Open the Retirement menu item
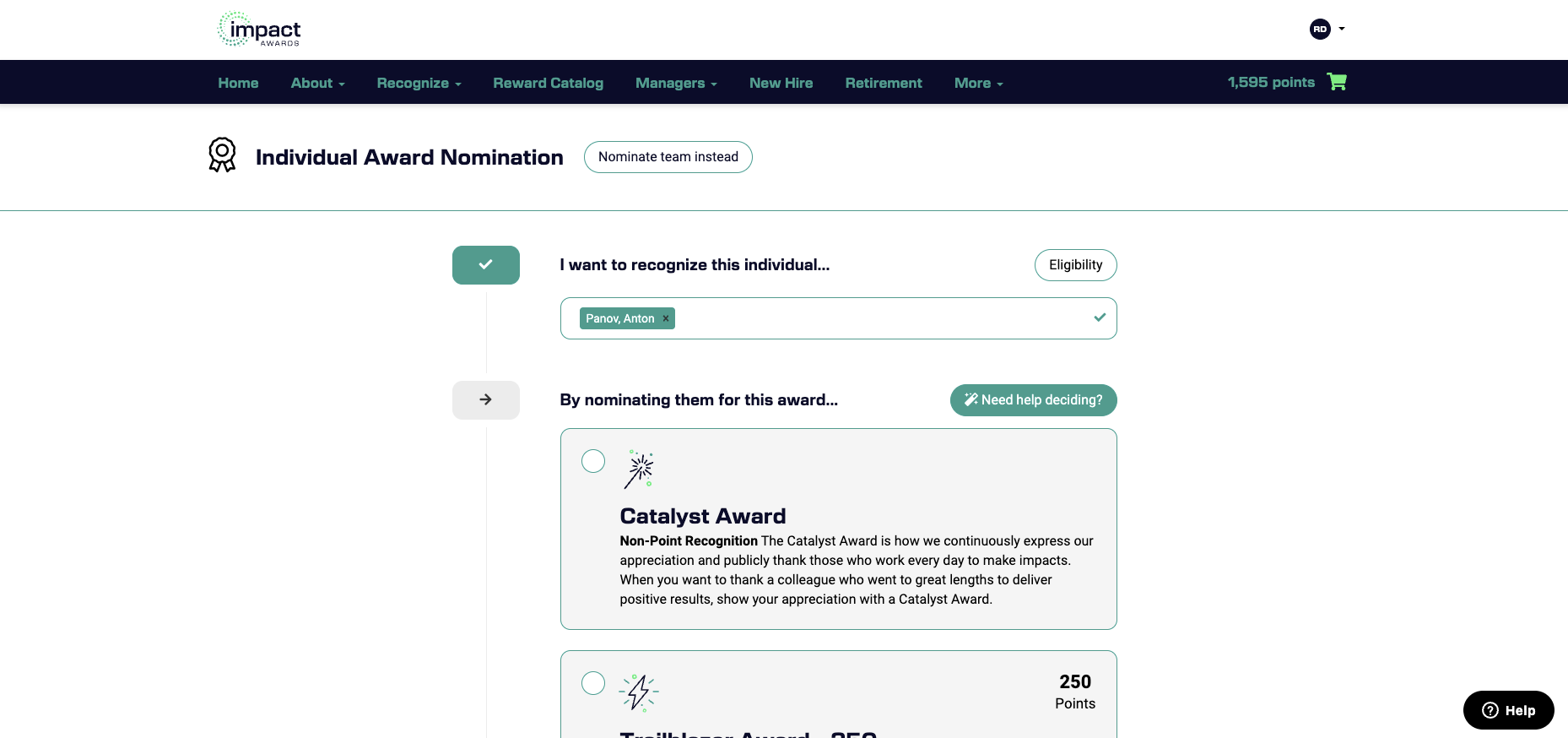Image resolution: width=1568 pixels, height=738 pixels. 884,83
